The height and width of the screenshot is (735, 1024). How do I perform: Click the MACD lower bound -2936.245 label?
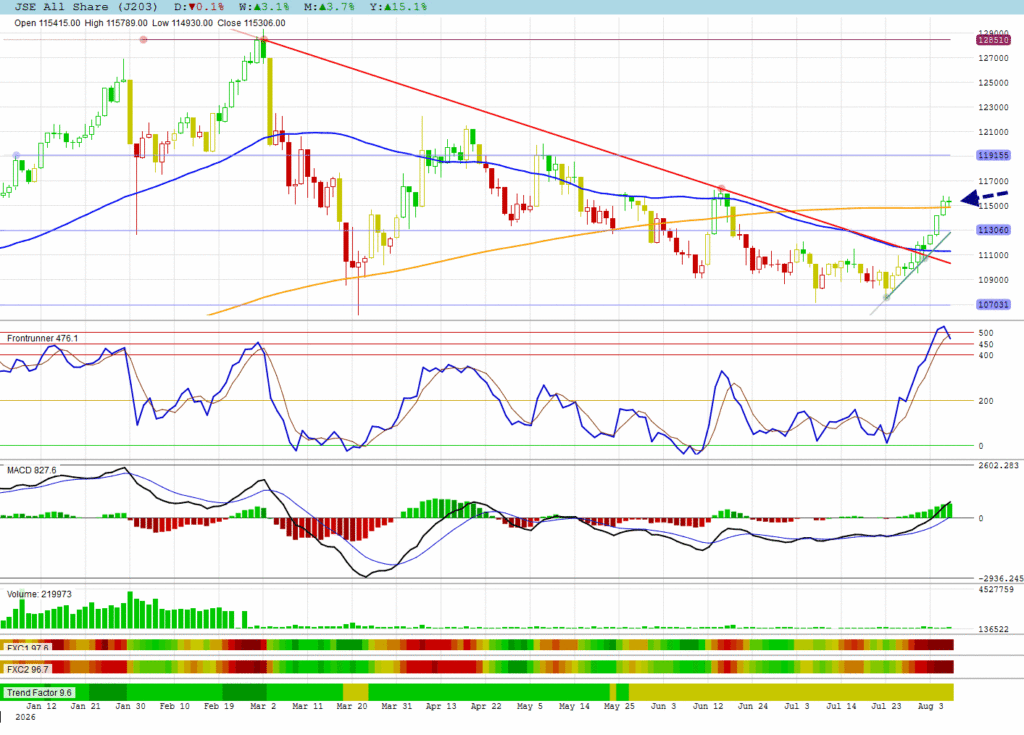[x=1000, y=579]
